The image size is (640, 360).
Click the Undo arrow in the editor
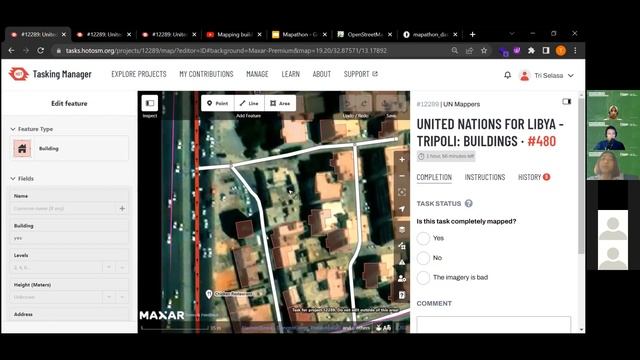click(348, 103)
